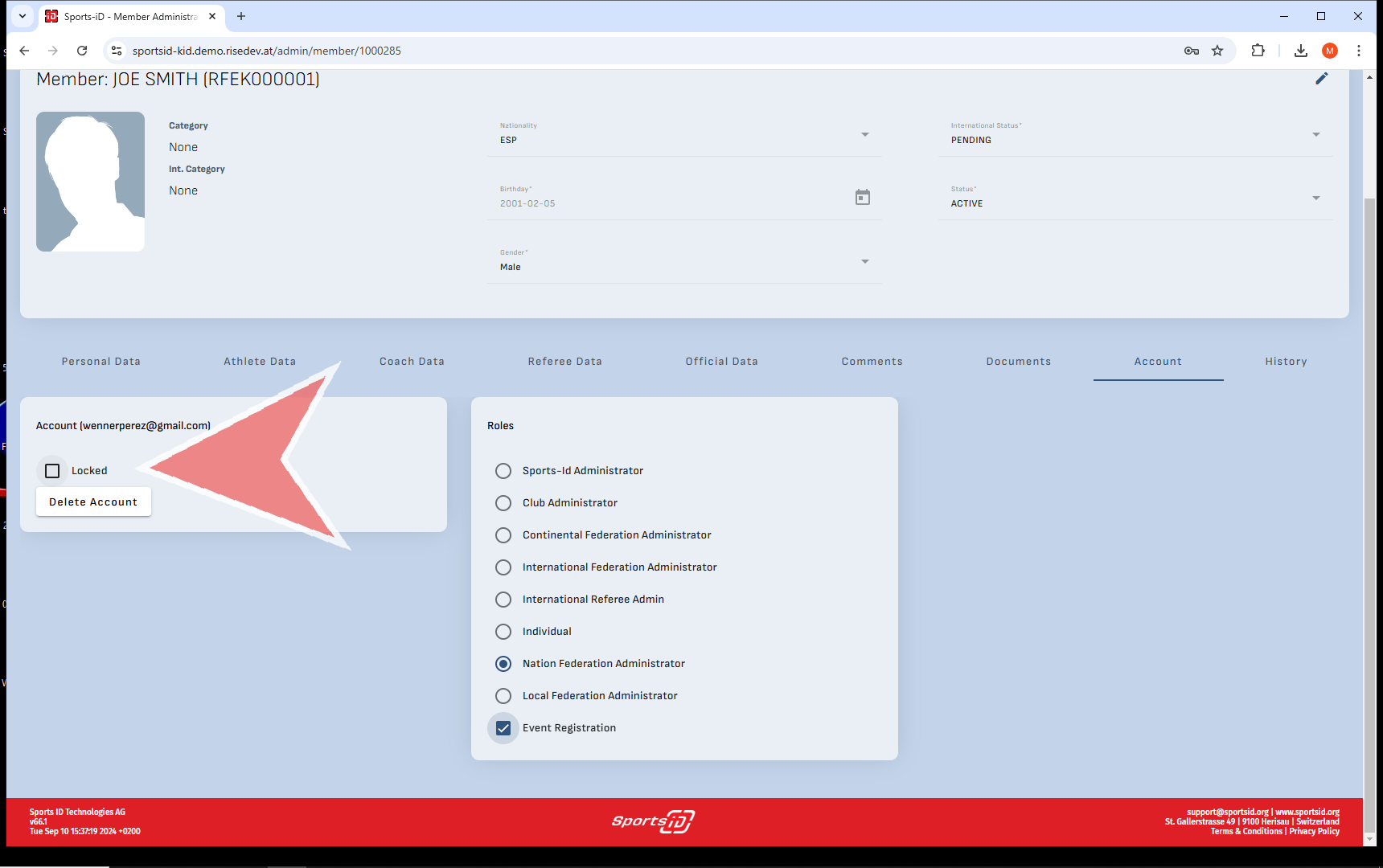
Task: Switch to the Personal Data tab
Action: point(101,362)
